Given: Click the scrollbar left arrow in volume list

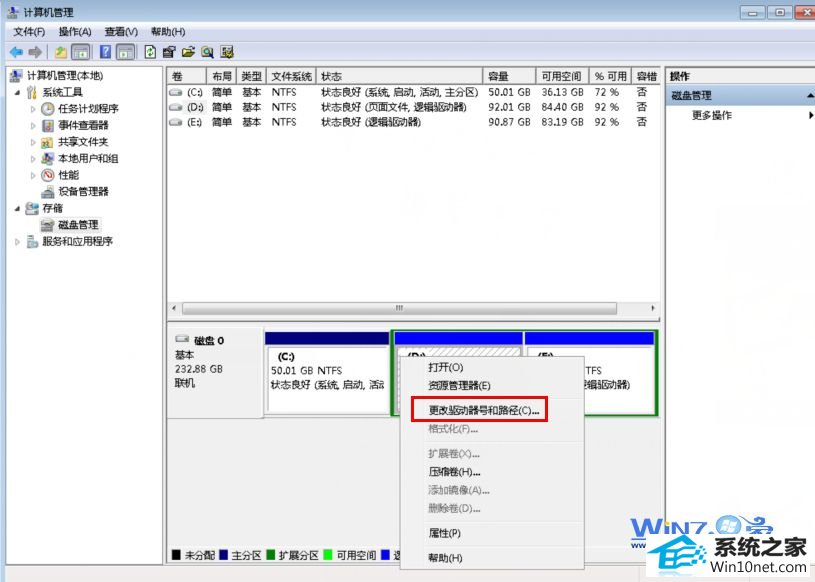Looking at the screenshot, I should [x=174, y=309].
